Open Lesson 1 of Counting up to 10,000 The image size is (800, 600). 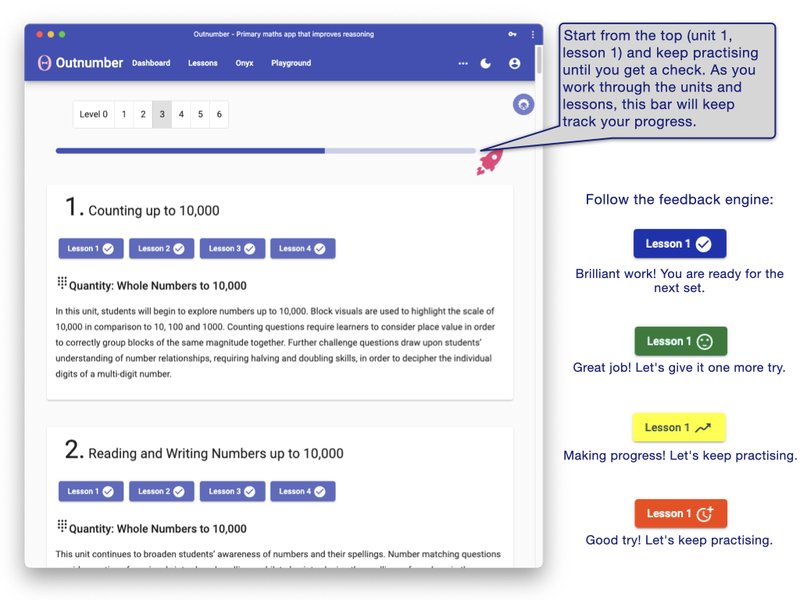click(x=91, y=248)
